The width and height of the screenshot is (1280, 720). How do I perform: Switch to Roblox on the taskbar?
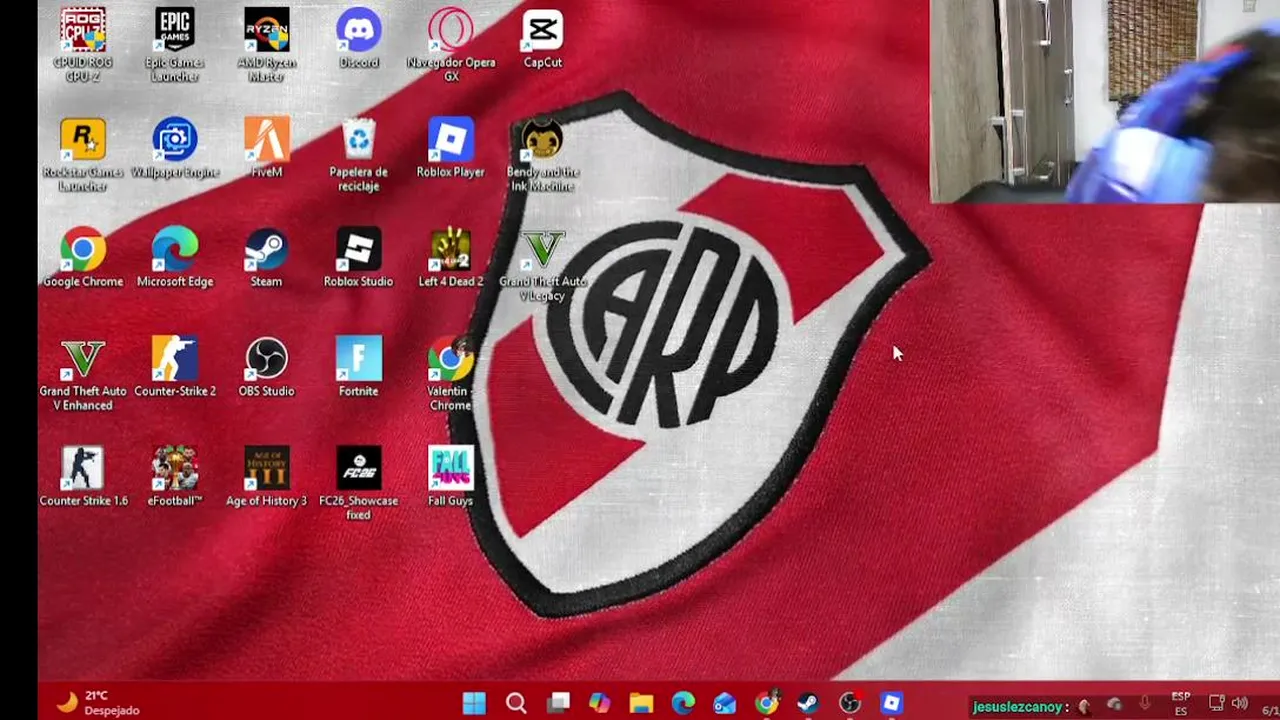[892, 703]
